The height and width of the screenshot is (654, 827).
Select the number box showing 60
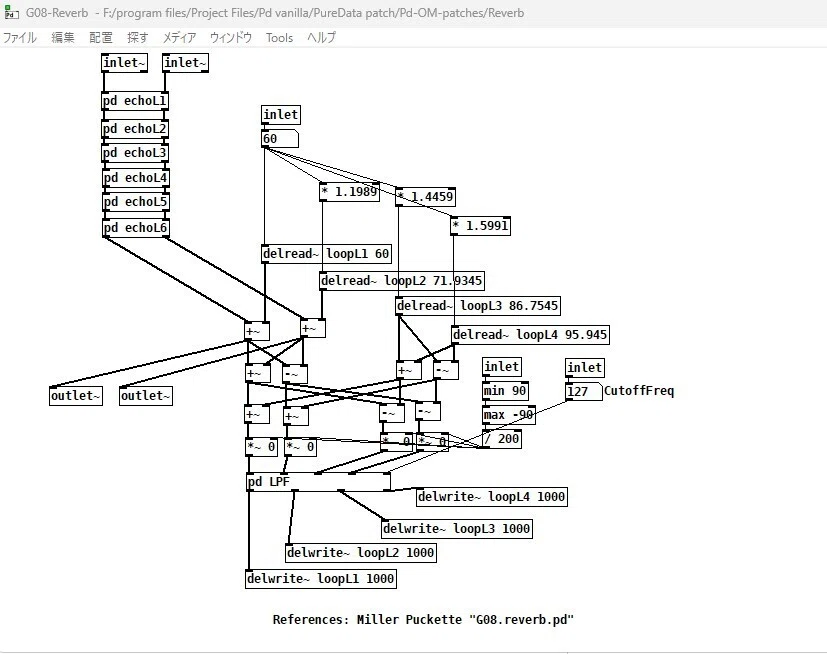coord(280,139)
